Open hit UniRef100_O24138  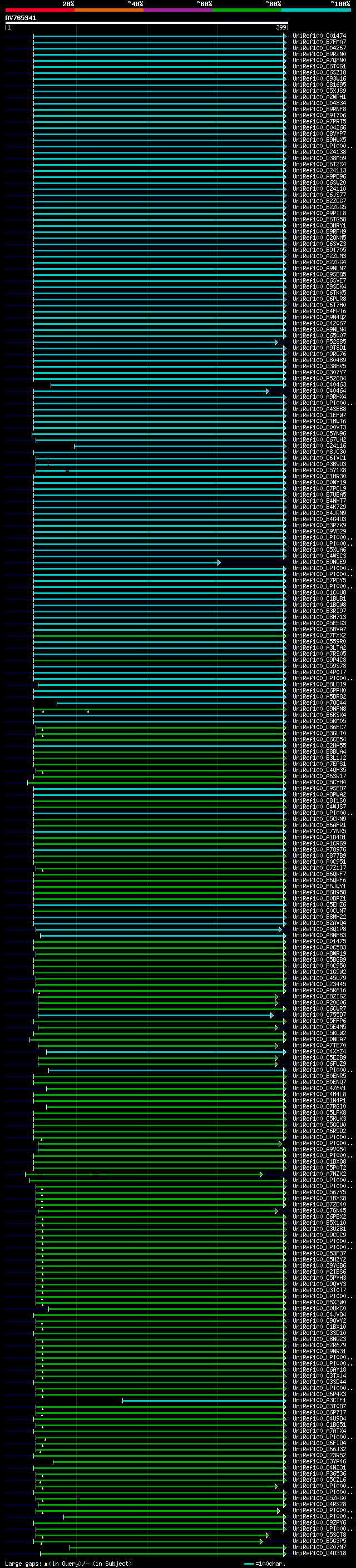pyautogui.click(x=319, y=153)
